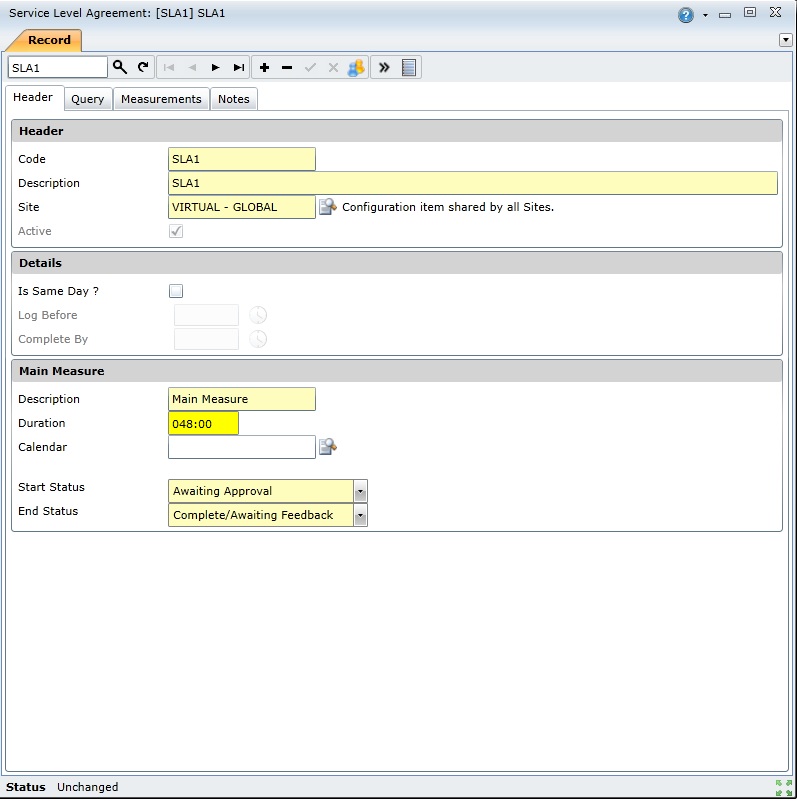Click the header Description field
The image size is (797, 801).
click(x=473, y=183)
